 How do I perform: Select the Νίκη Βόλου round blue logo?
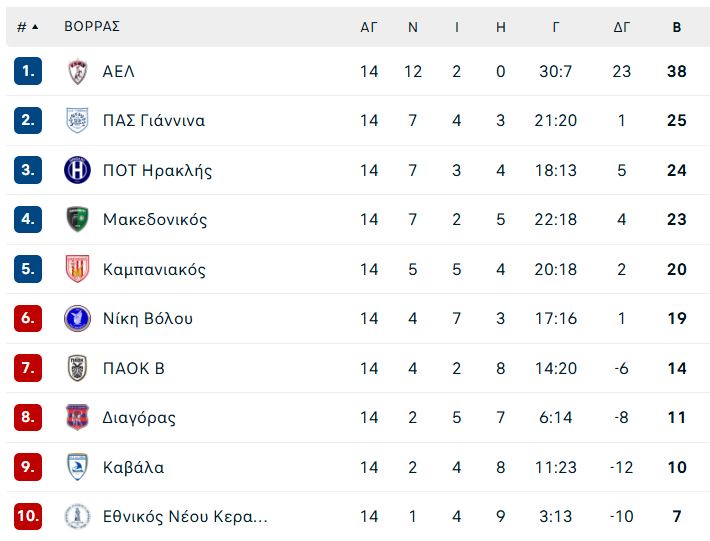(x=77, y=318)
